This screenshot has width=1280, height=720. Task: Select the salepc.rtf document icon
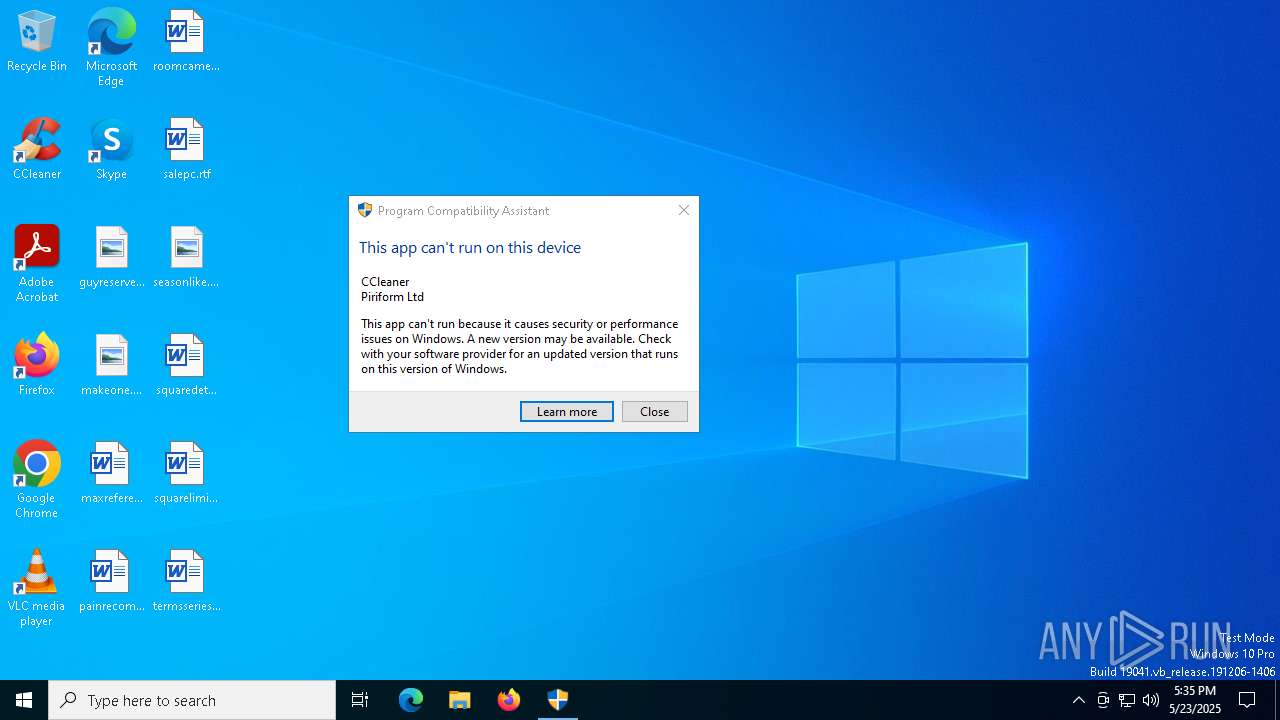click(x=186, y=150)
